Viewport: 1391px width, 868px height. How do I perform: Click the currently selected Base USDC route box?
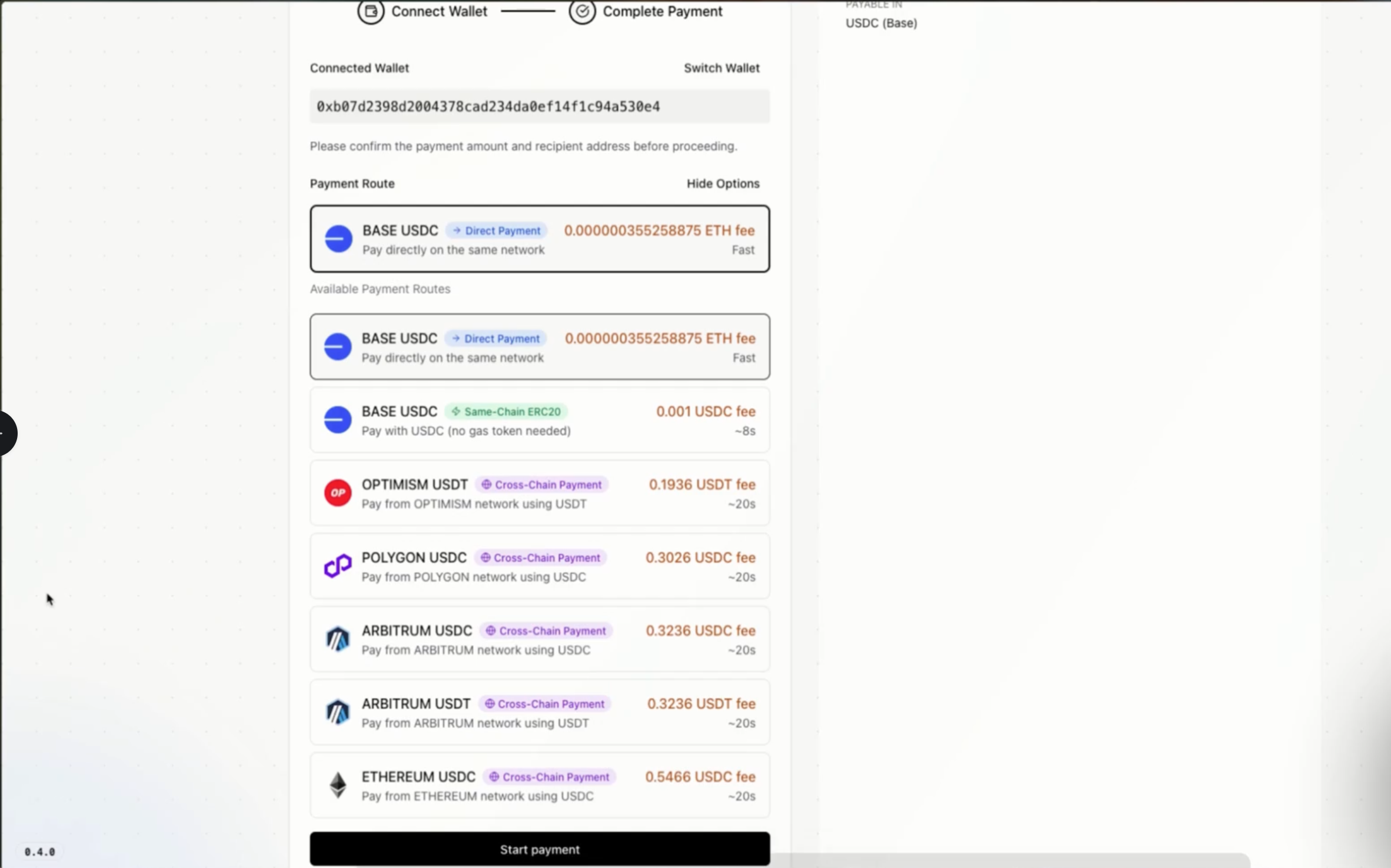point(540,239)
